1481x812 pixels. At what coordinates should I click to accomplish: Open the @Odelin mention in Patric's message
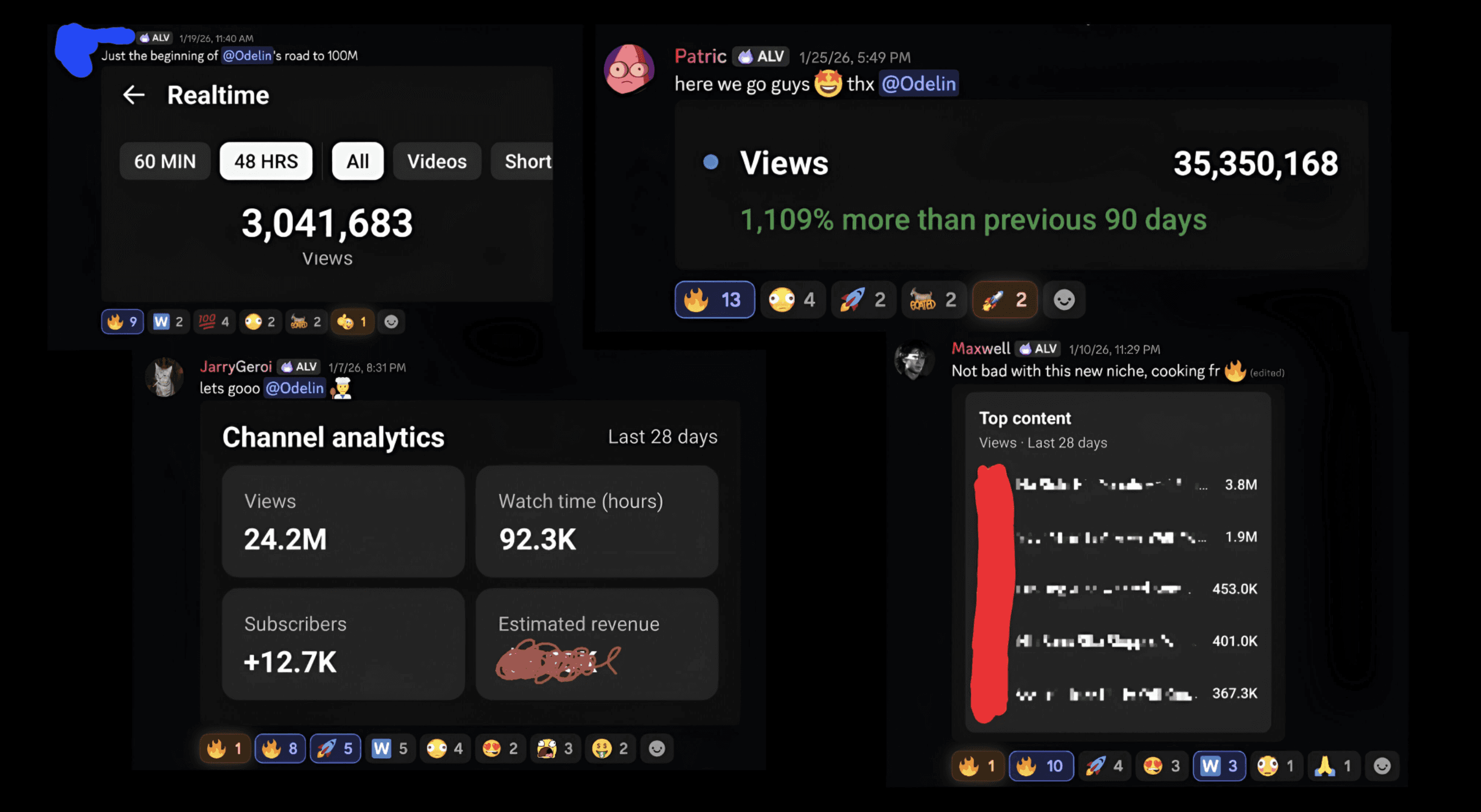coord(918,84)
